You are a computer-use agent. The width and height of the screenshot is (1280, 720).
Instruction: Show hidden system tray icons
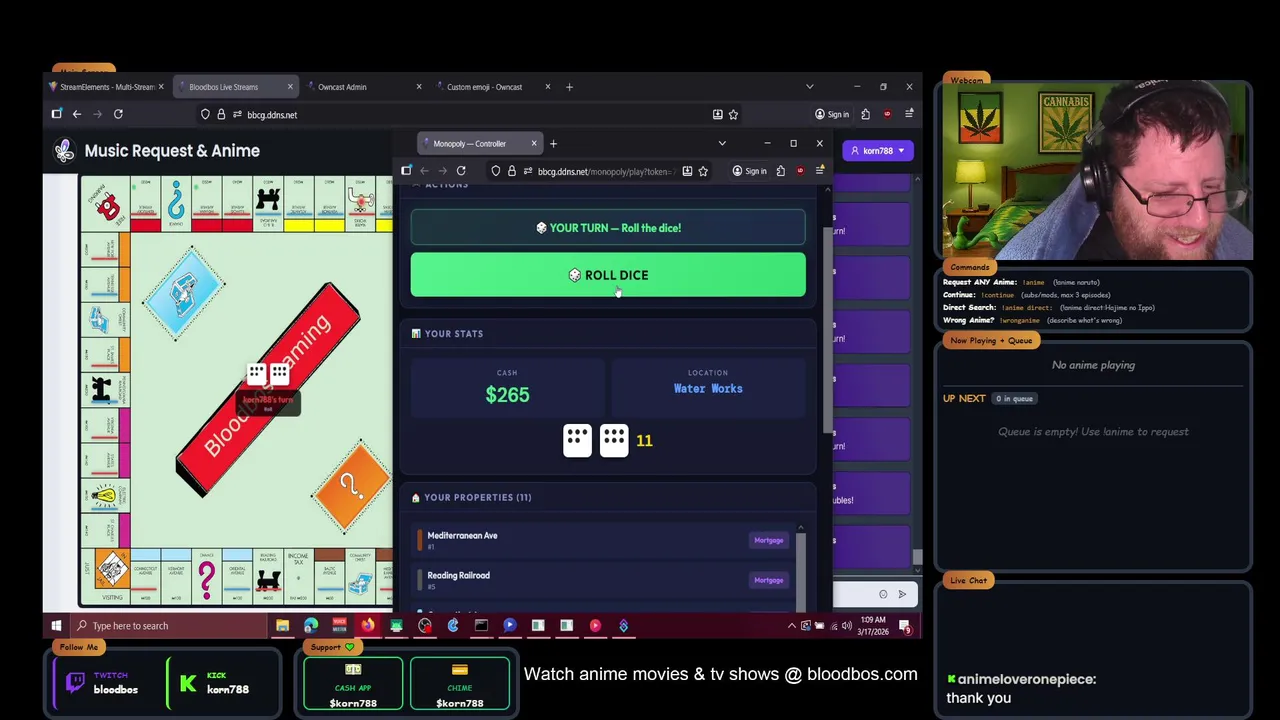pyautogui.click(x=792, y=626)
